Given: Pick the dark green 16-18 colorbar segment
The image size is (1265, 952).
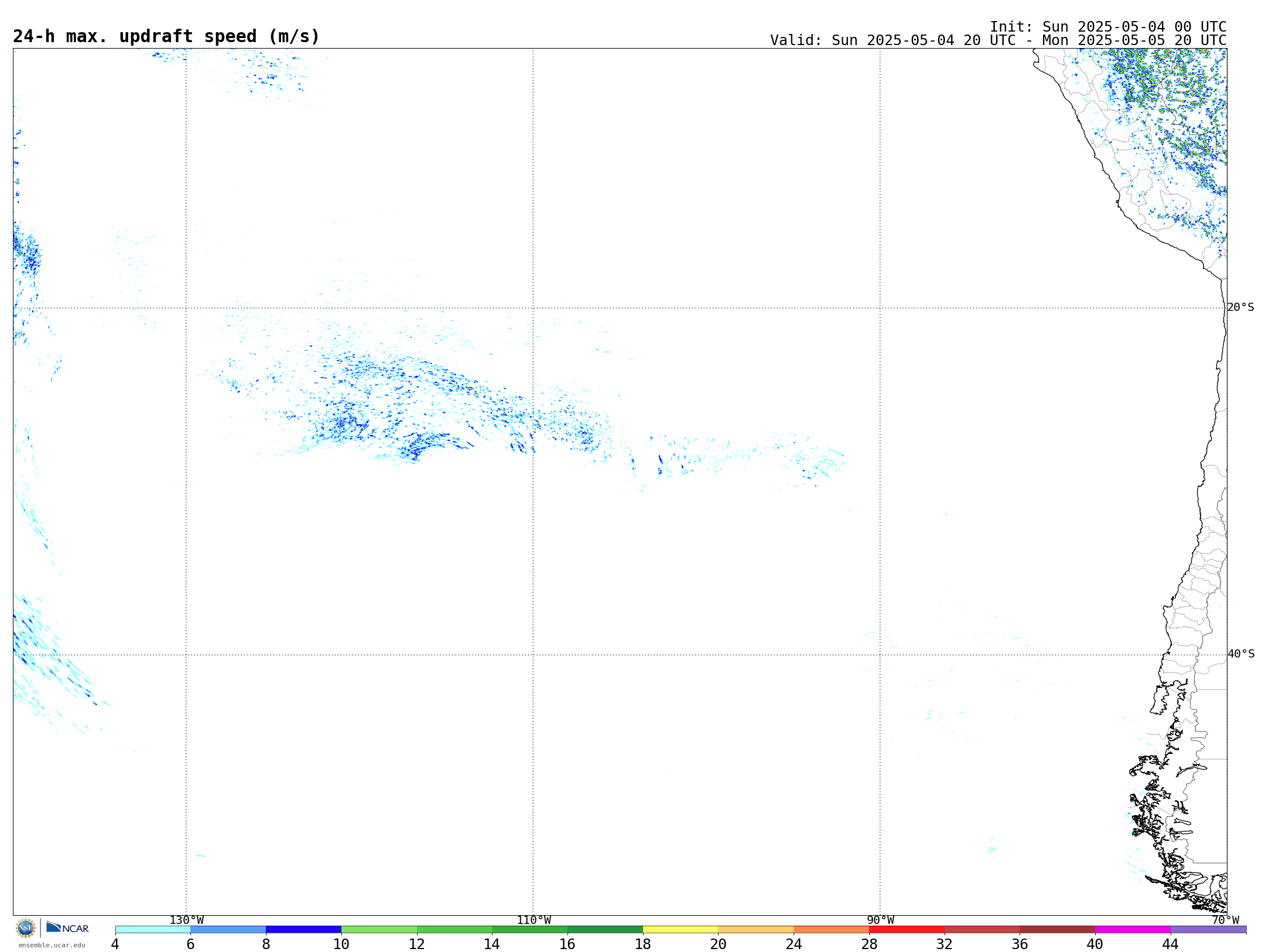Looking at the screenshot, I should point(605,930).
